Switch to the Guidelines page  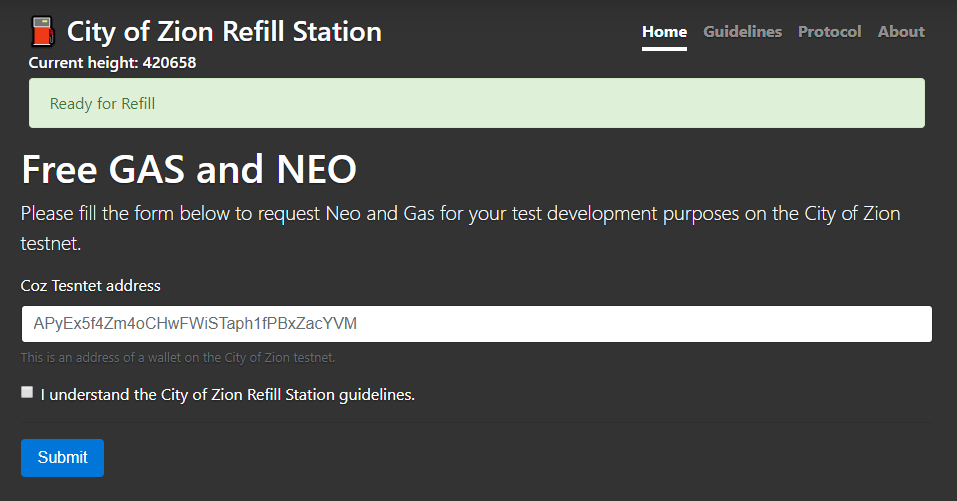point(742,32)
